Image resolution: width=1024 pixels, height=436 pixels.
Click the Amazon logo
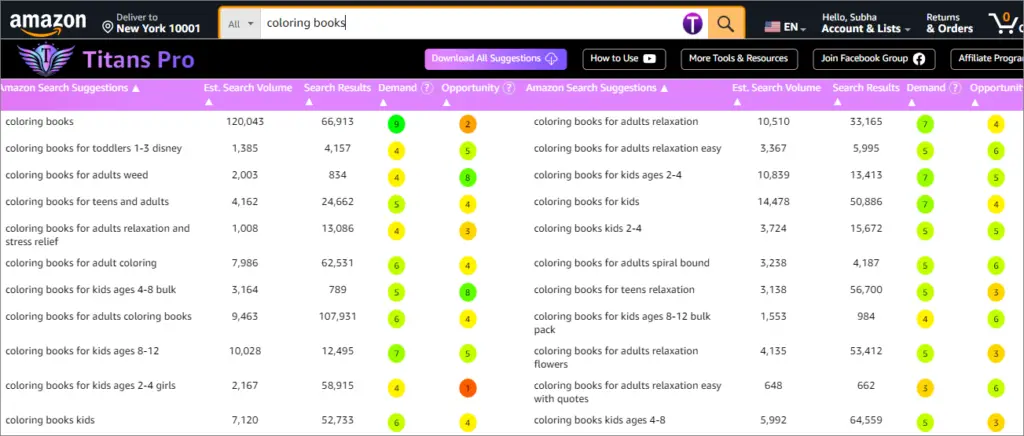point(48,24)
